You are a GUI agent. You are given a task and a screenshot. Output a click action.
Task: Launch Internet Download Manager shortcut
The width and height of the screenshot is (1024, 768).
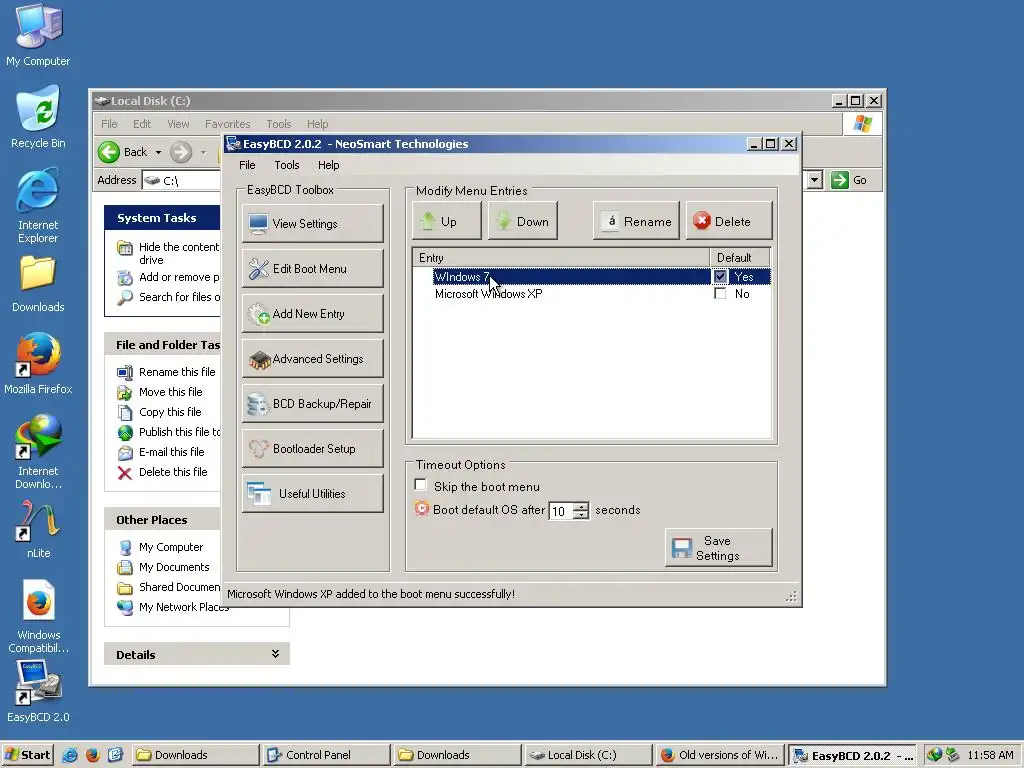click(38, 452)
